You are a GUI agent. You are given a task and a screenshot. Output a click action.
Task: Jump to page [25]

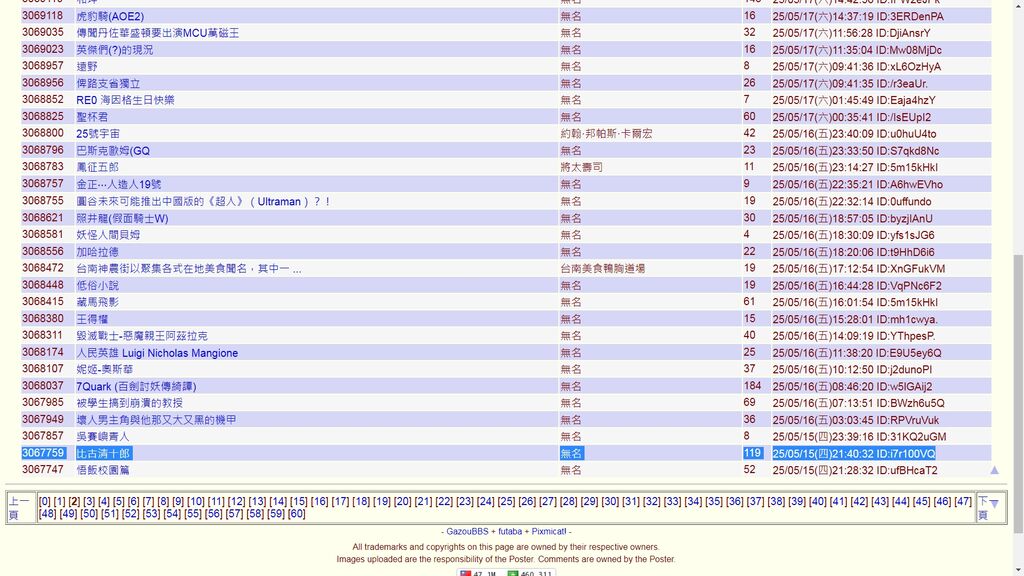(506, 502)
